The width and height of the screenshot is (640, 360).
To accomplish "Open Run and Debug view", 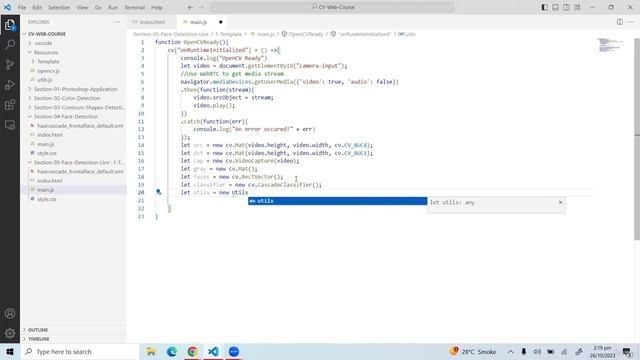I will click(10, 84).
